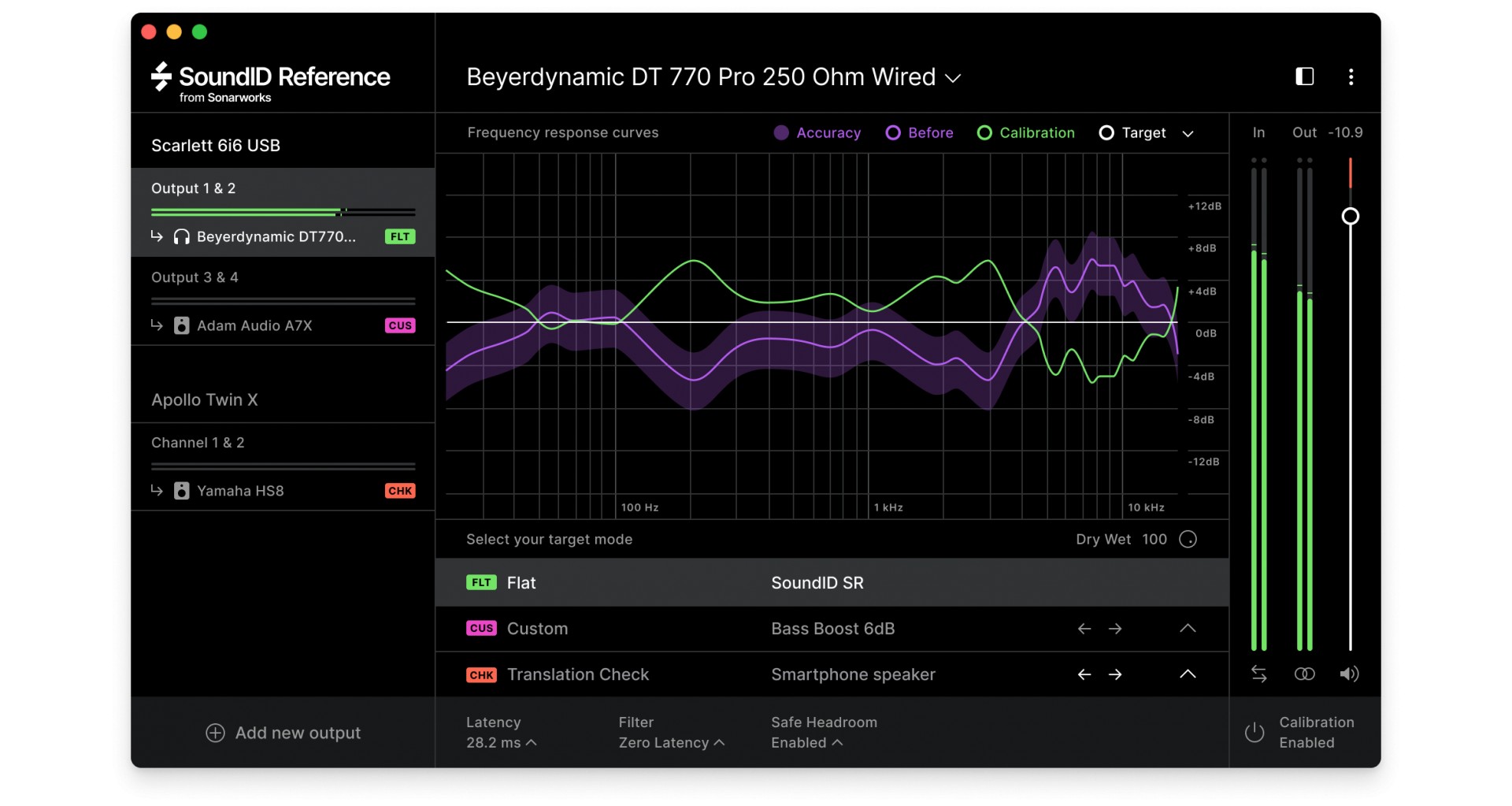
Task: Click the CUS badge in the Custom row
Action: click(481, 628)
